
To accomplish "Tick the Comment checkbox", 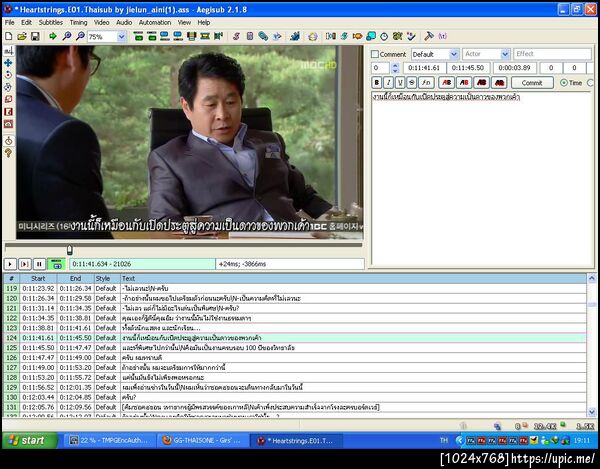I will coord(375,54).
